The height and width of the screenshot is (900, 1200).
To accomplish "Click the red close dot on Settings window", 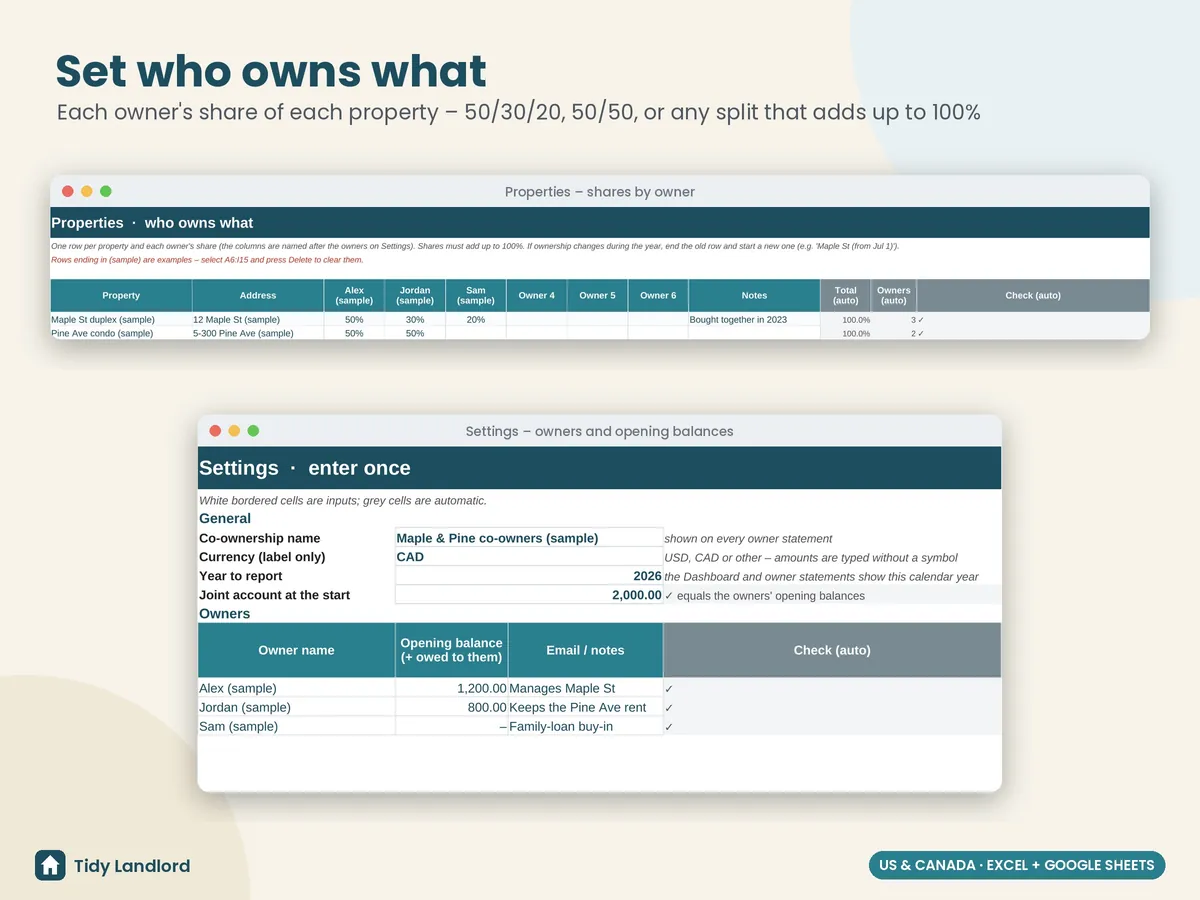I will [215, 431].
